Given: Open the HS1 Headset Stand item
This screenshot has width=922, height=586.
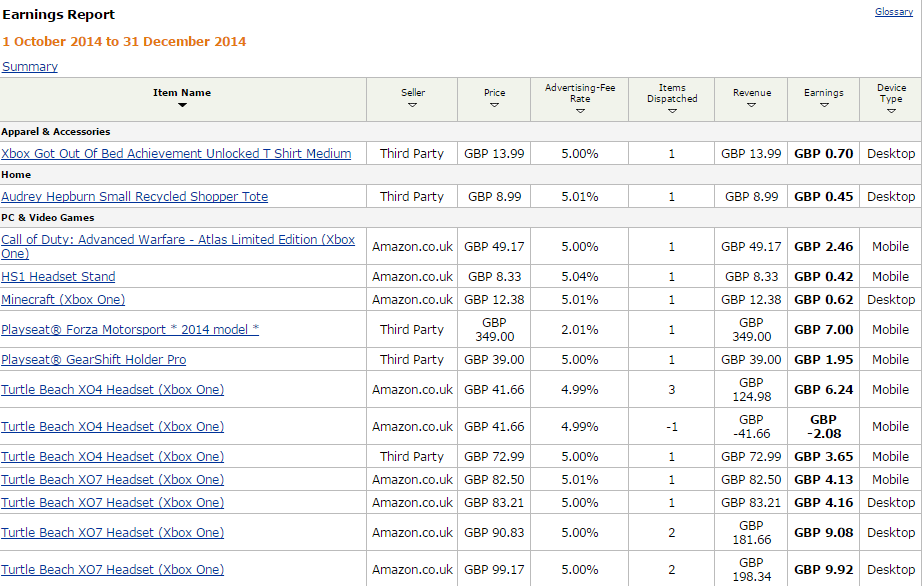Looking at the screenshot, I should click(58, 276).
